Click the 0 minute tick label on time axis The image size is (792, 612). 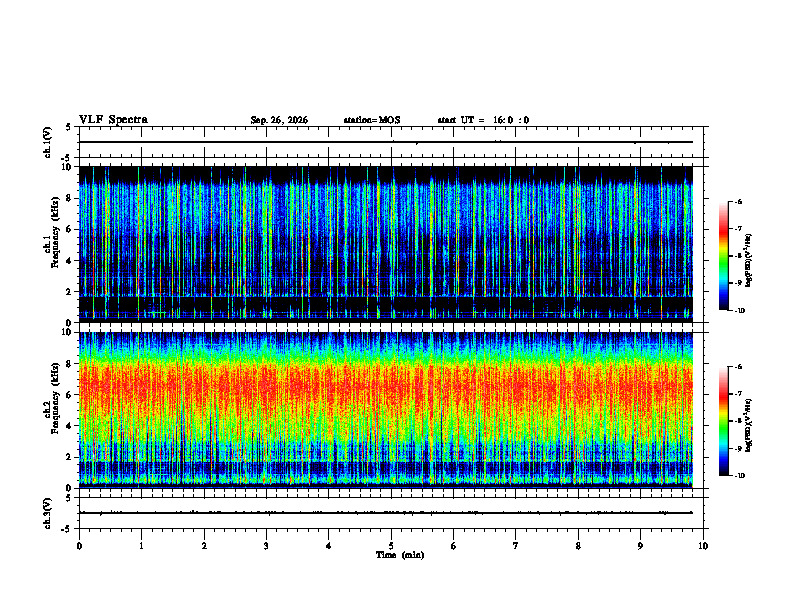click(x=79, y=546)
